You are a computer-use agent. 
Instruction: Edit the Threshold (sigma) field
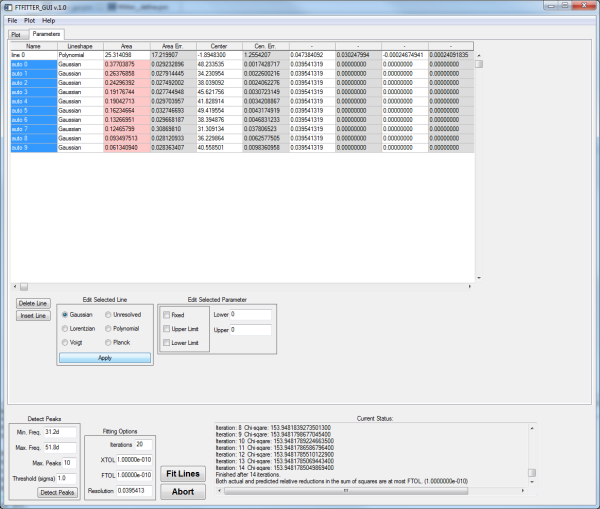(67, 478)
